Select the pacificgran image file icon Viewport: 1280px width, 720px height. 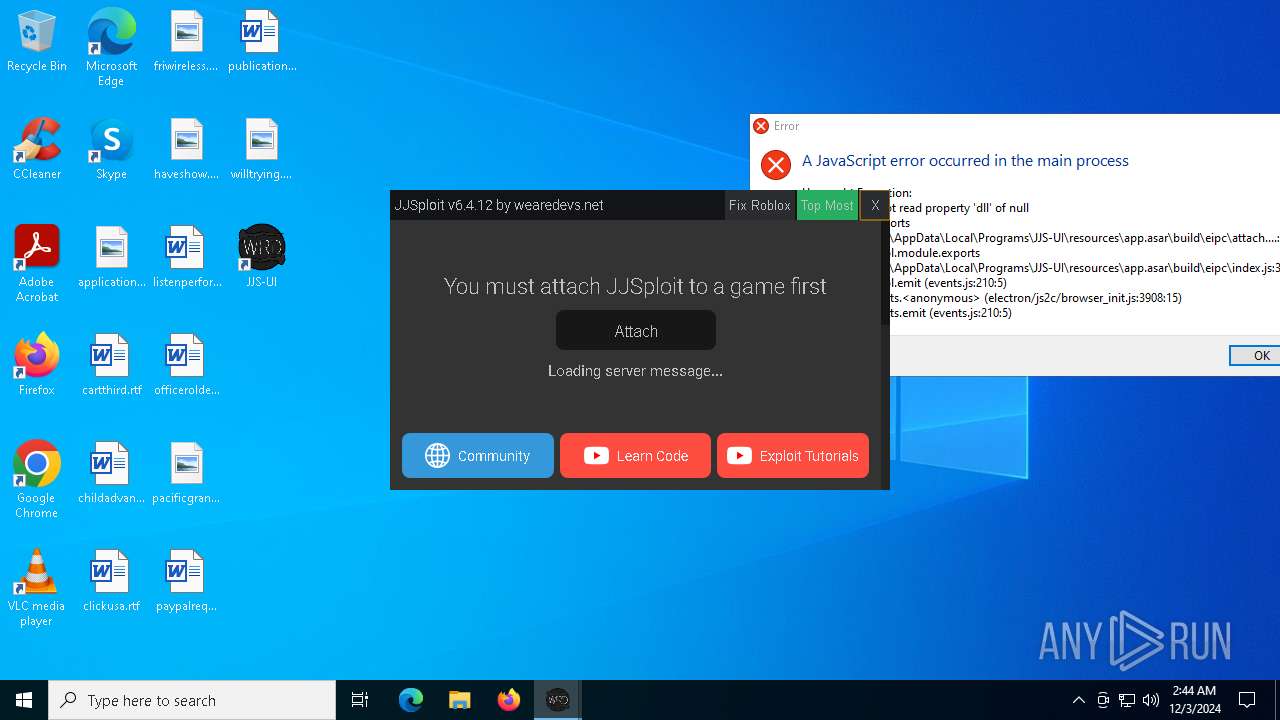[x=186, y=474]
